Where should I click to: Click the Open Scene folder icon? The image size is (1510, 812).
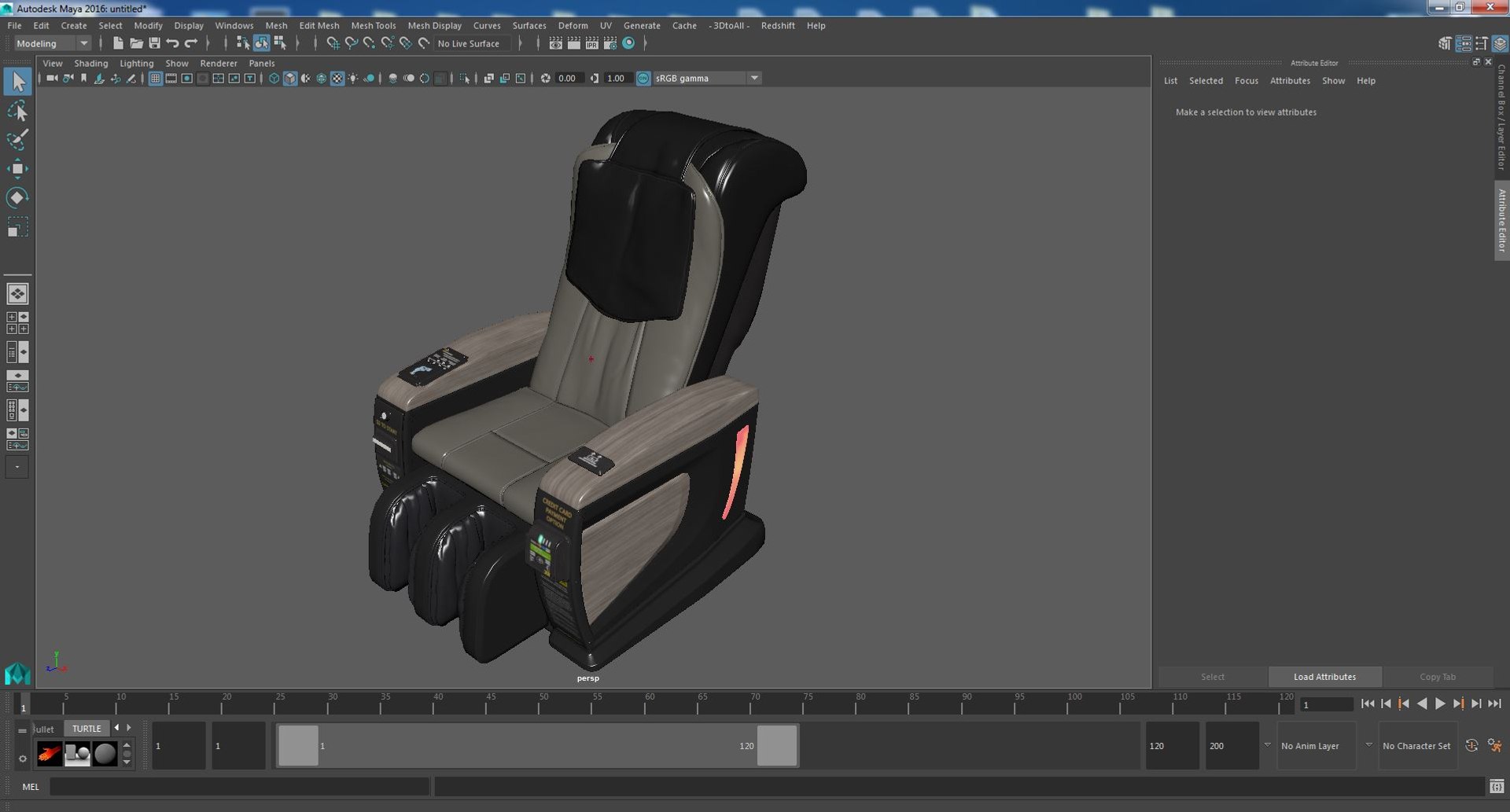point(136,43)
